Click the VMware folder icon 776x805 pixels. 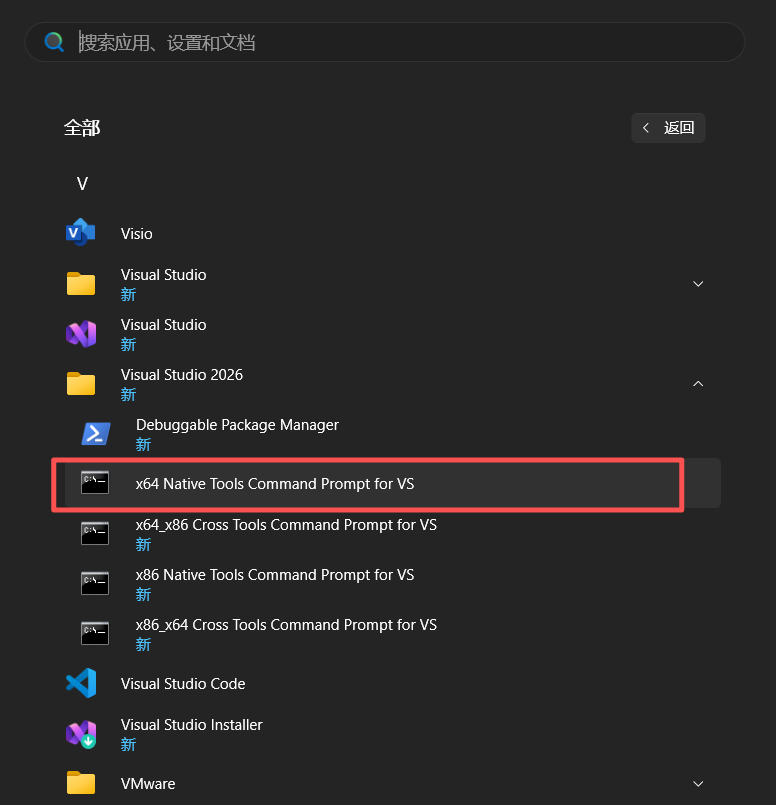point(81,783)
